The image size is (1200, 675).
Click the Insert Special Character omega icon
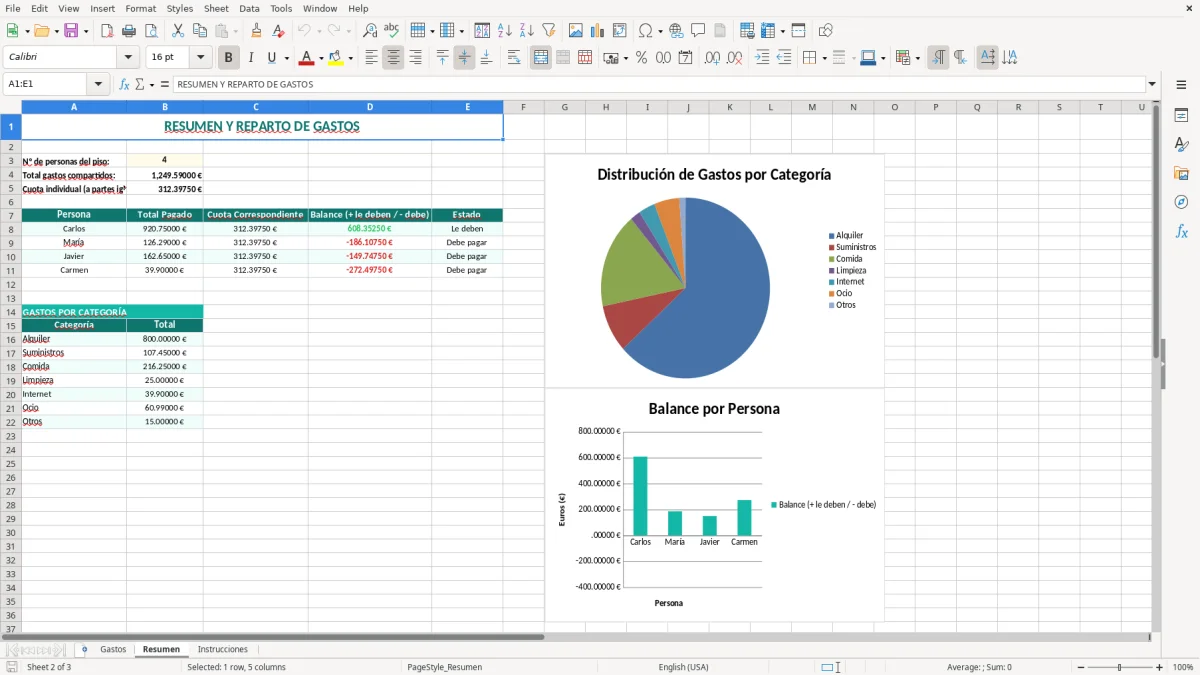coord(645,31)
